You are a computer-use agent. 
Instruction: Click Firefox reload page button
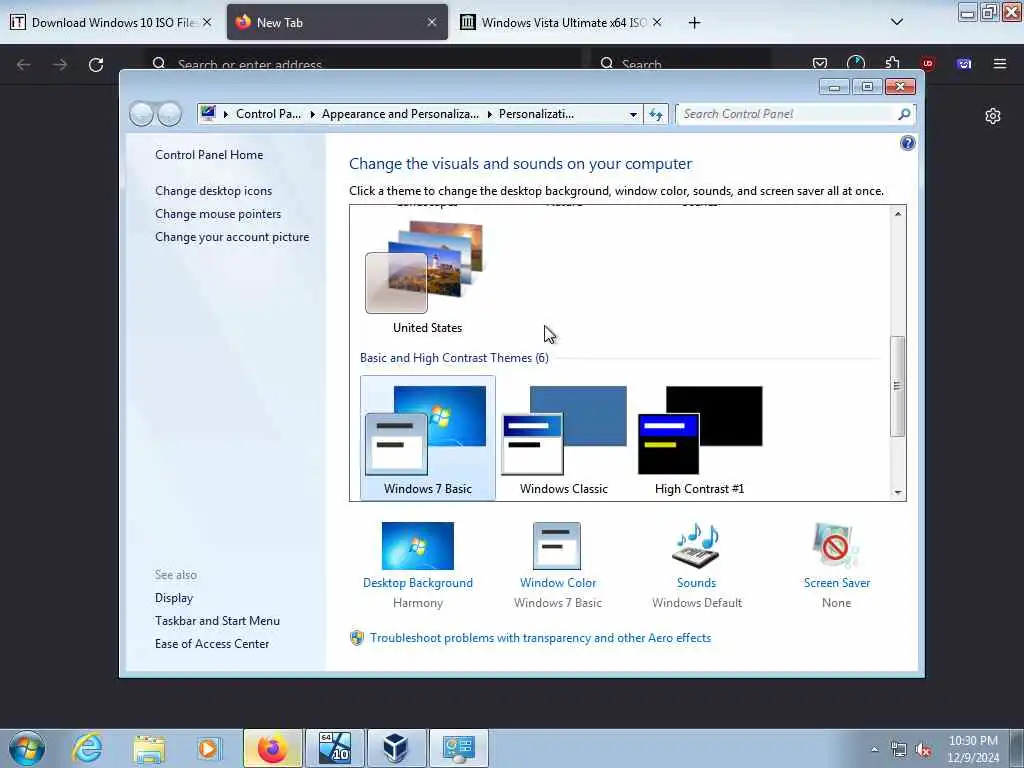click(x=96, y=64)
